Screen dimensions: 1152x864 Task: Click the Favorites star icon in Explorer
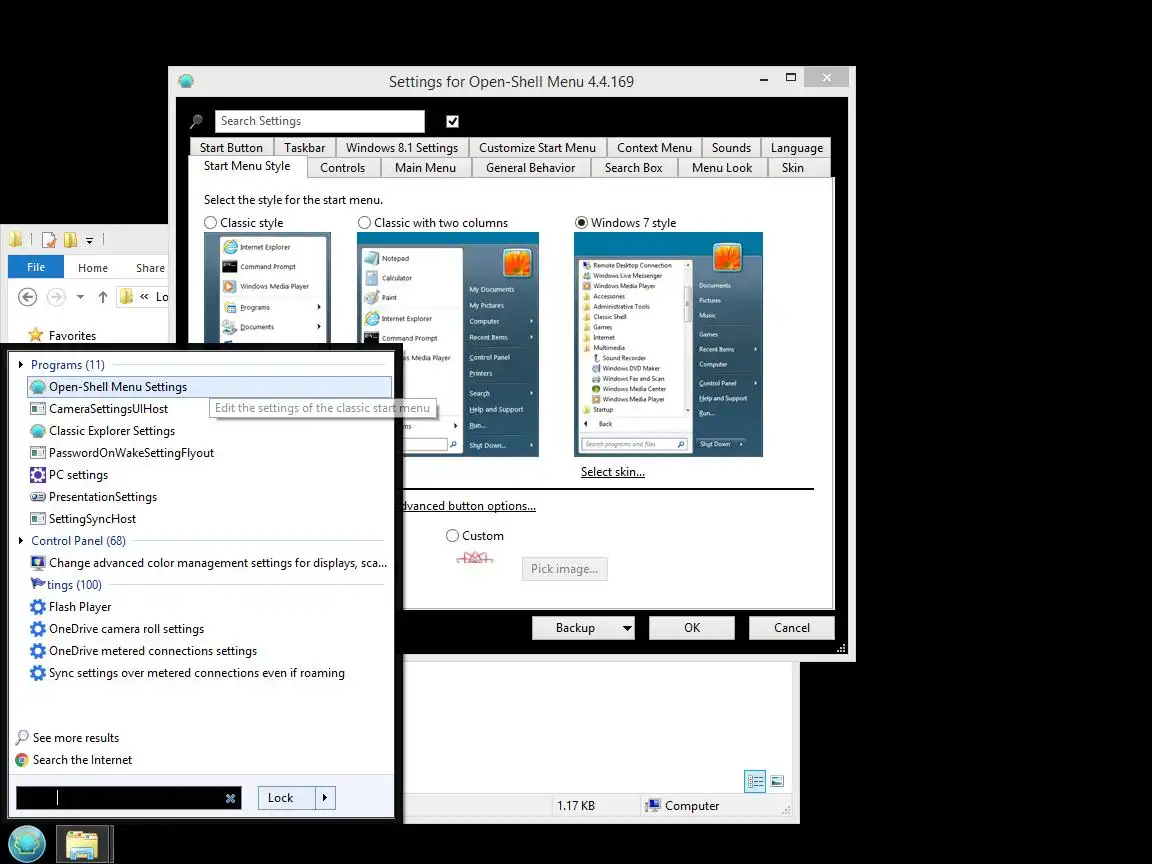point(35,335)
